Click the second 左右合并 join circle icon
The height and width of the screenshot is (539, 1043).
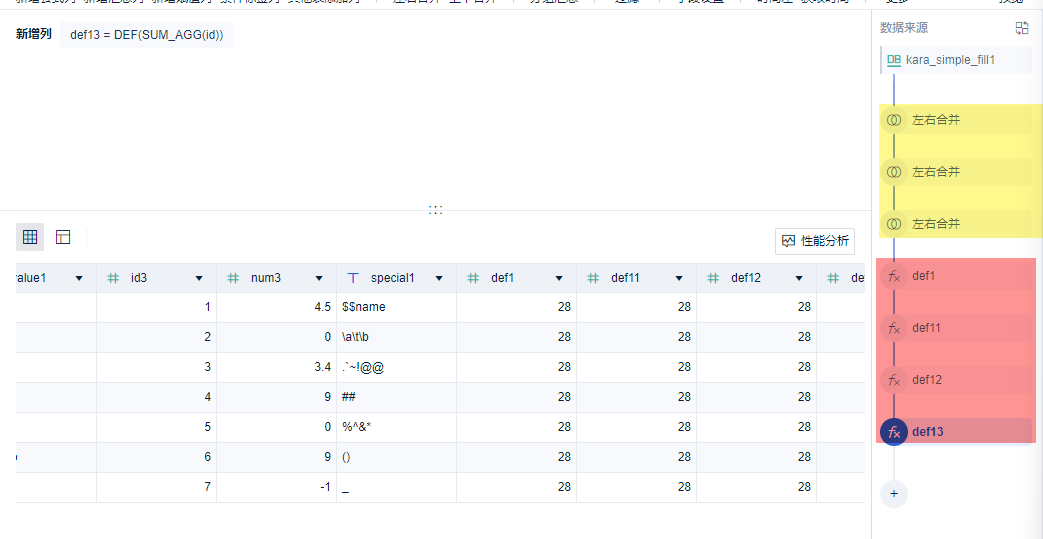point(894,172)
